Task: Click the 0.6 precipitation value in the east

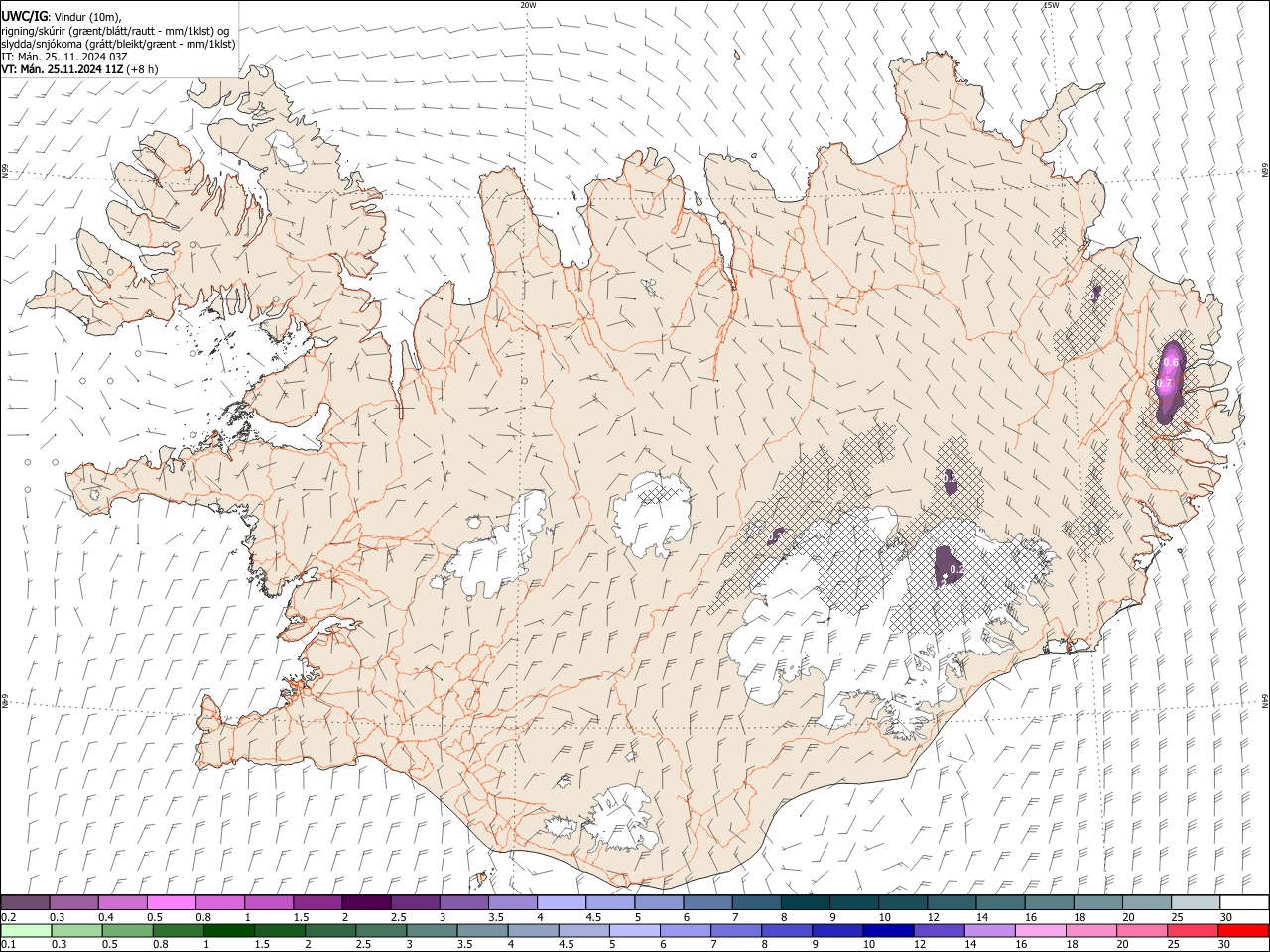Action: [1171, 363]
